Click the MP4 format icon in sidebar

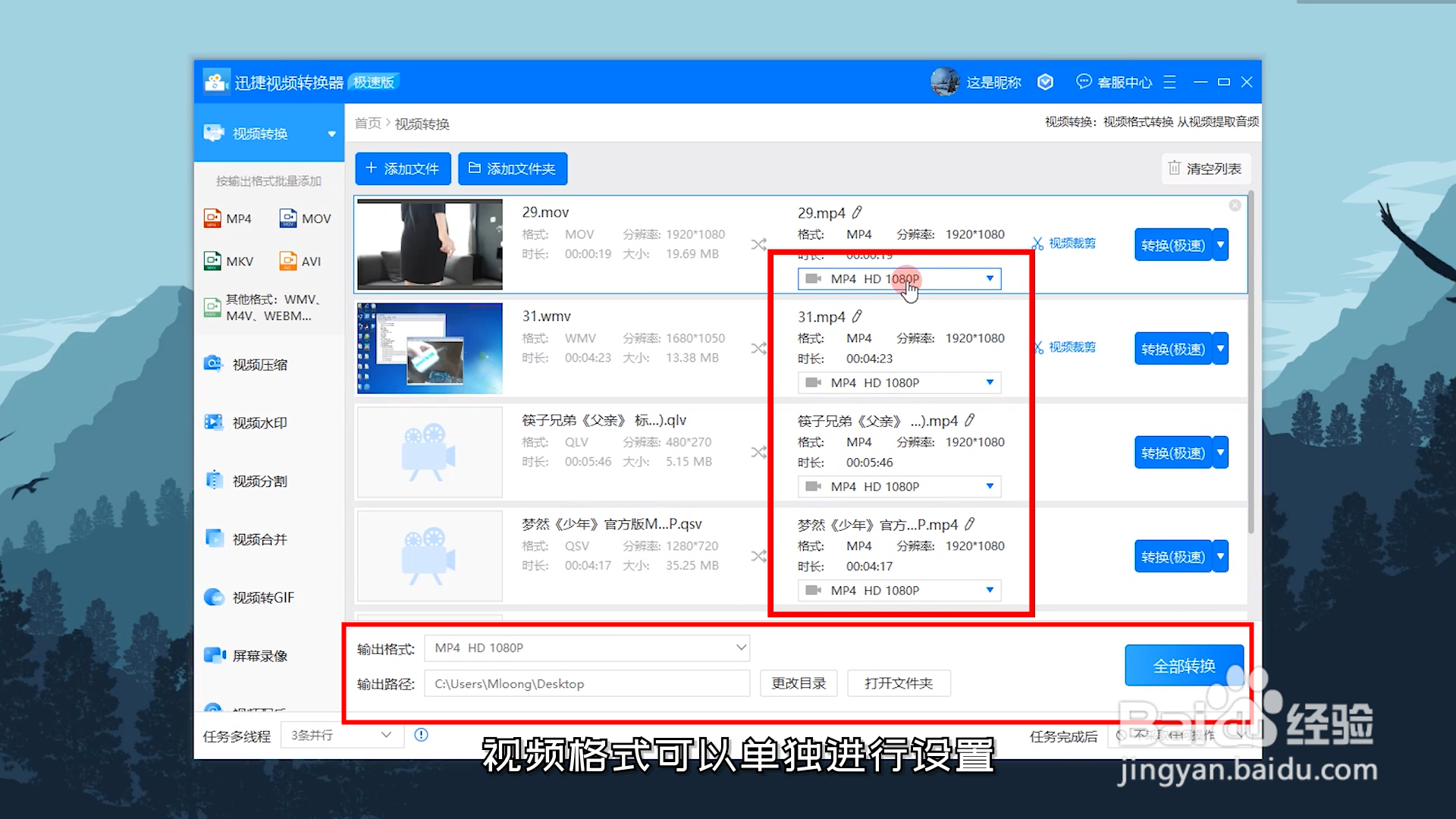point(213,218)
